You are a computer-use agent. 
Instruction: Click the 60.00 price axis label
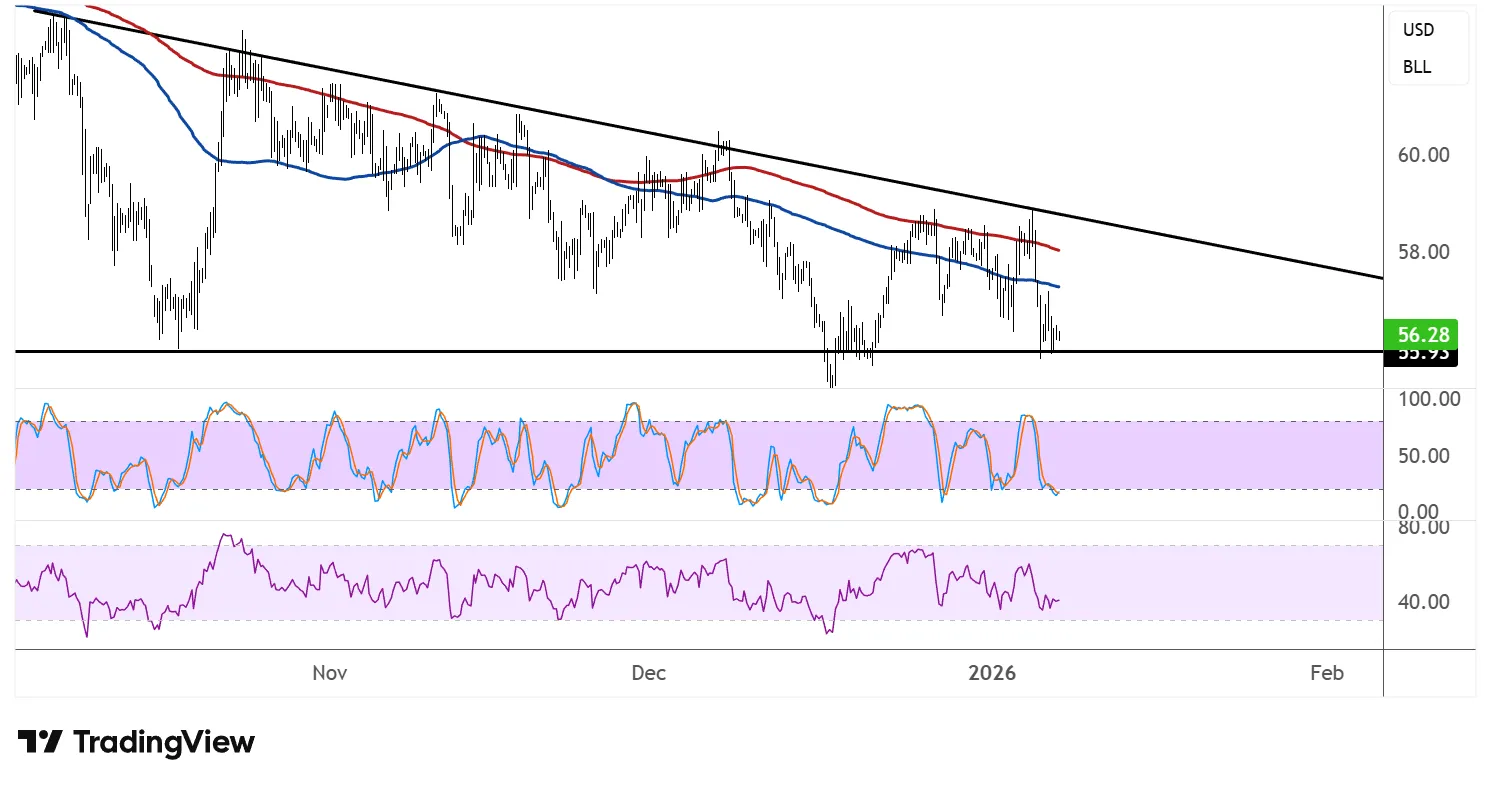1424,155
